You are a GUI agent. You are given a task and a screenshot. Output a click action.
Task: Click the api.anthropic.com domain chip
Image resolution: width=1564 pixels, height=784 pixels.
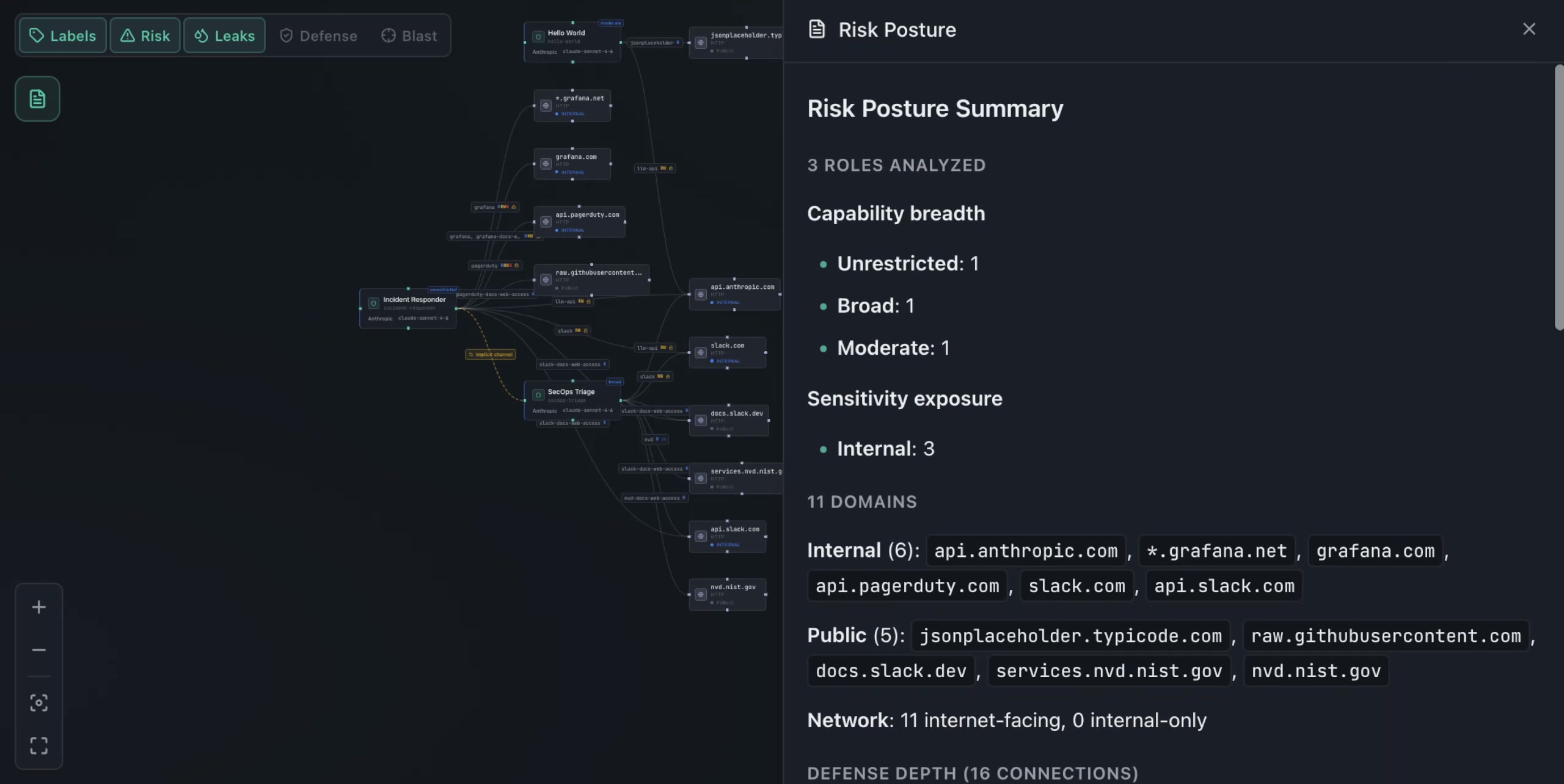point(1026,550)
